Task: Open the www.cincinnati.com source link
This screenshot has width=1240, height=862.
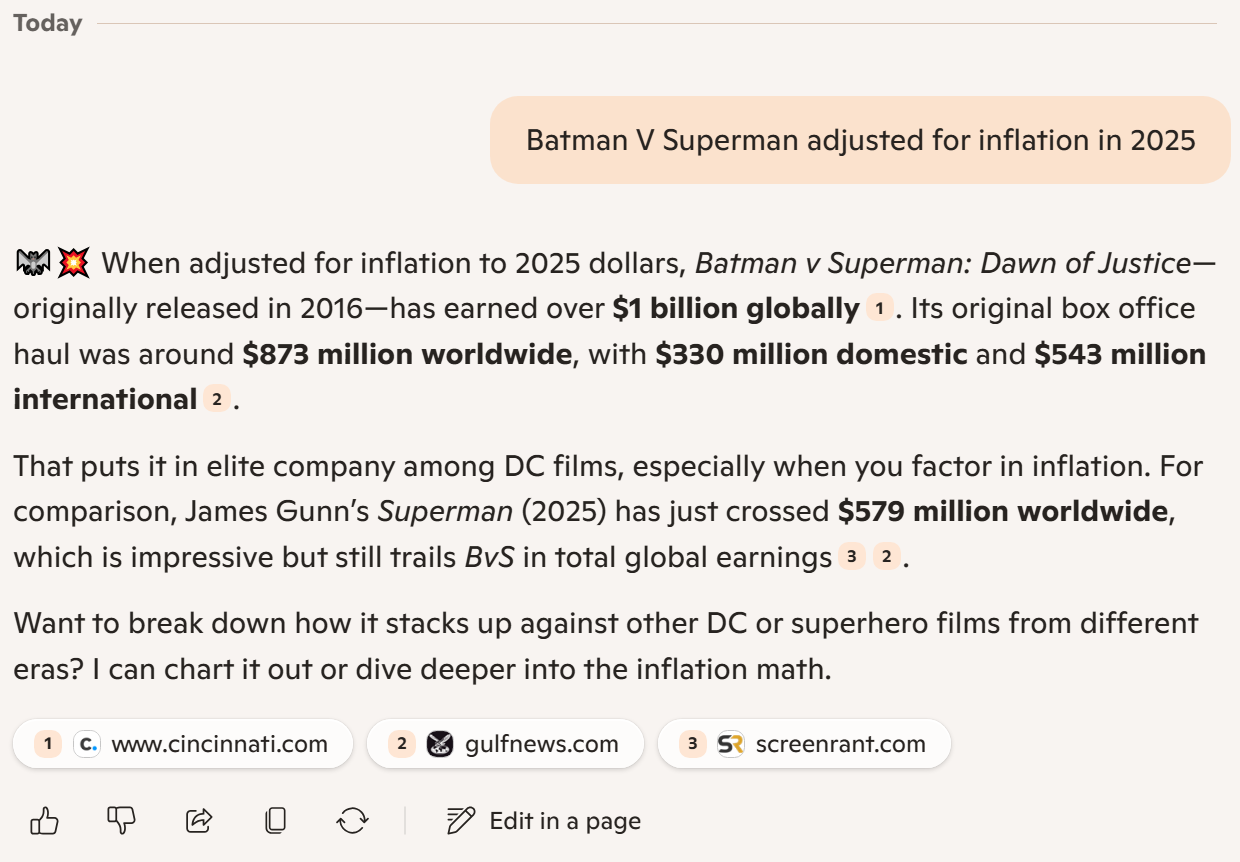Action: click(183, 744)
